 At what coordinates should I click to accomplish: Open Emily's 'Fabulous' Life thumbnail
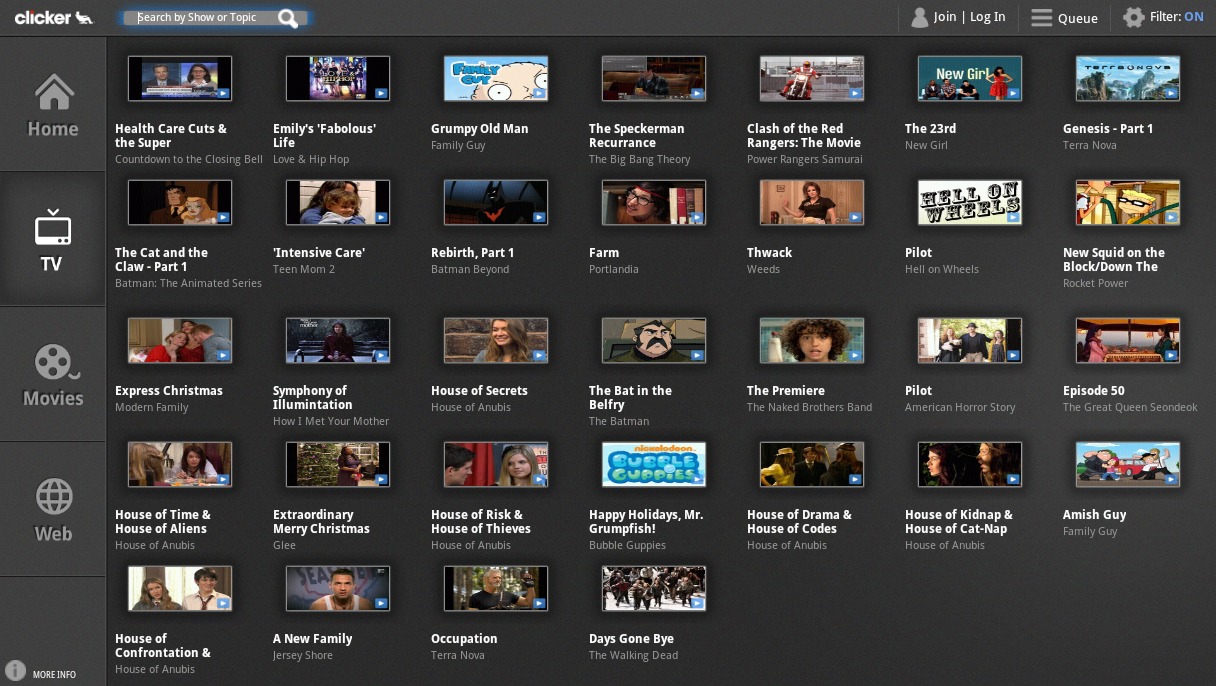[x=338, y=79]
